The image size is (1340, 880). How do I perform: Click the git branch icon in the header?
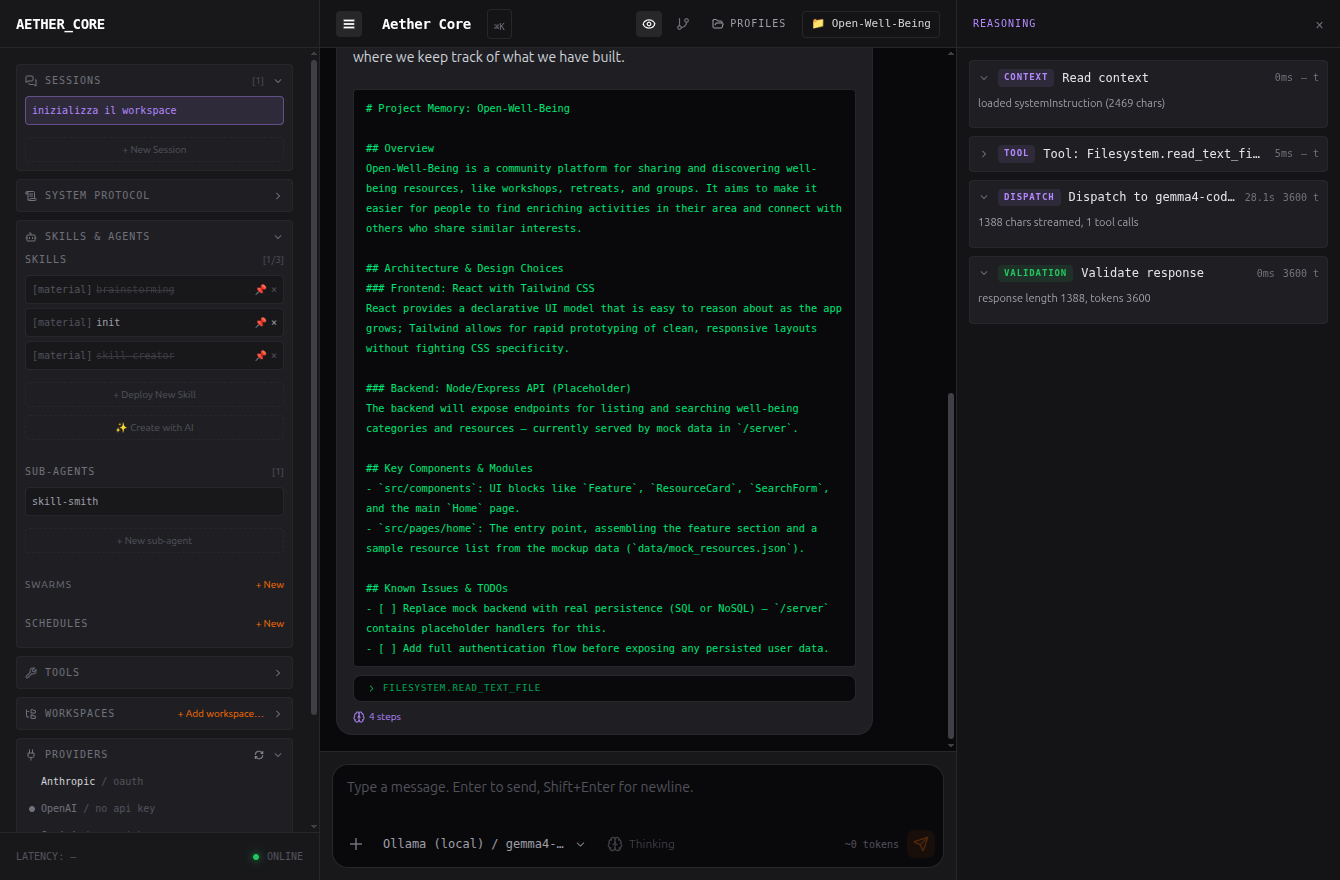point(683,24)
